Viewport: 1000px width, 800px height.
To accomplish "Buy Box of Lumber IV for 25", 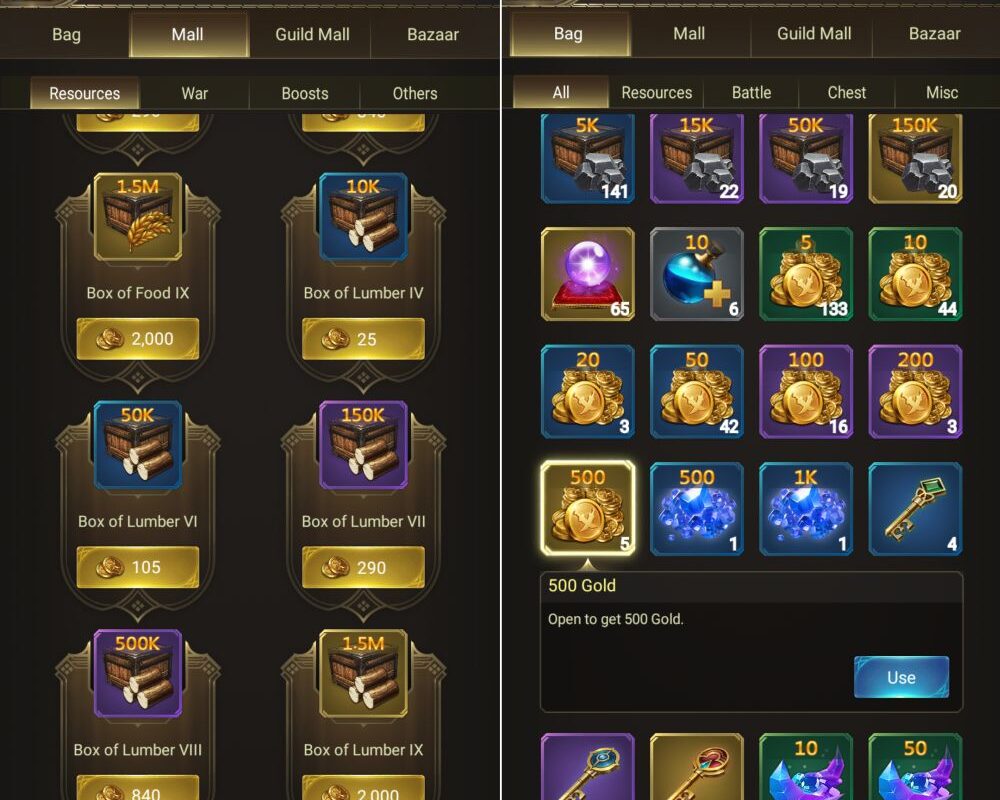I will click(363, 339).
